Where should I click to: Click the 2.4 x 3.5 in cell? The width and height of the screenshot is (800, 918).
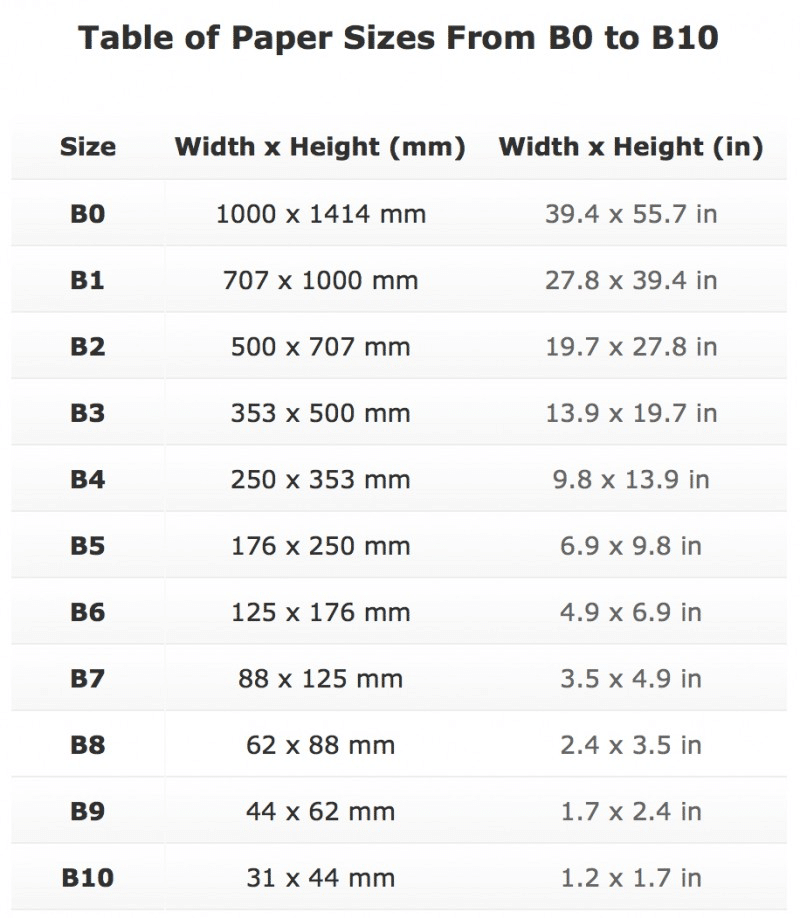[631, 745]
